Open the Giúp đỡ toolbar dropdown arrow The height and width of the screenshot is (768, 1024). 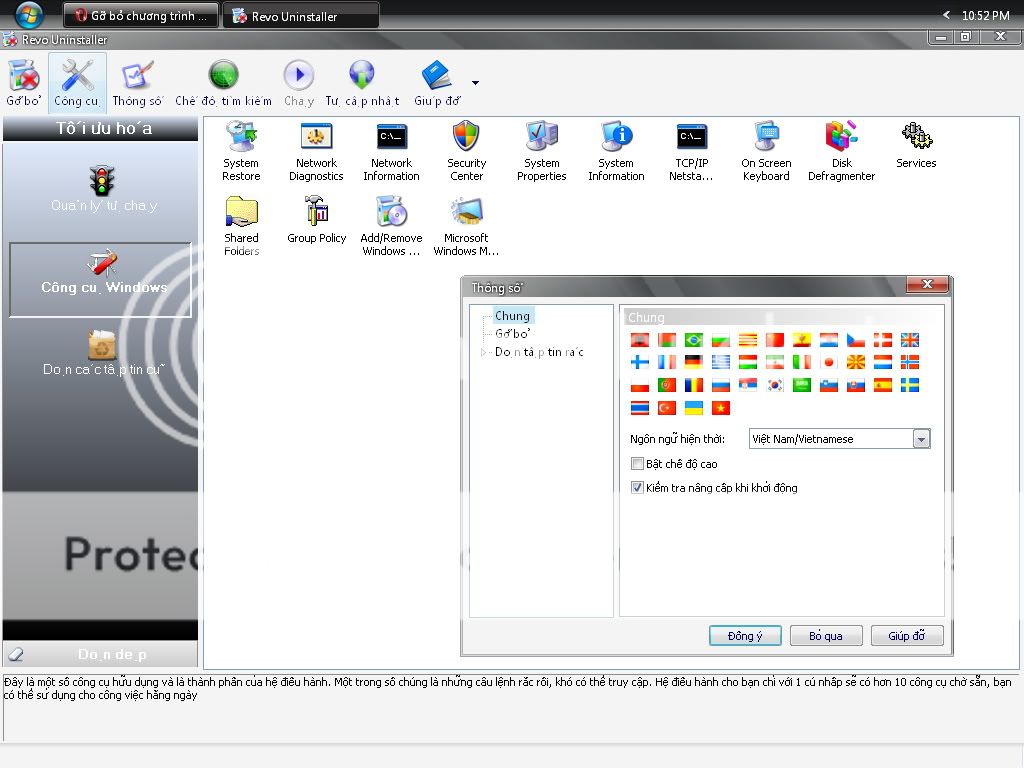pyautogui.click(x=475, y=83)
